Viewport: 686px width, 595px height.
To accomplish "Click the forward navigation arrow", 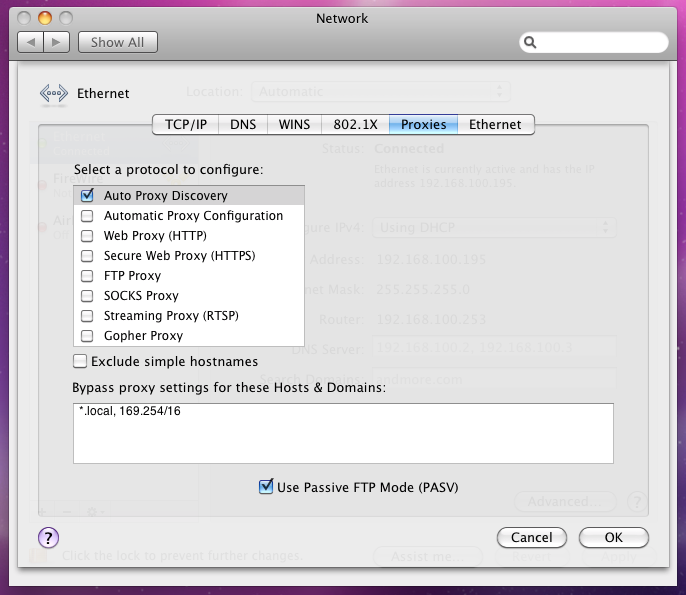I will (58, 42).
